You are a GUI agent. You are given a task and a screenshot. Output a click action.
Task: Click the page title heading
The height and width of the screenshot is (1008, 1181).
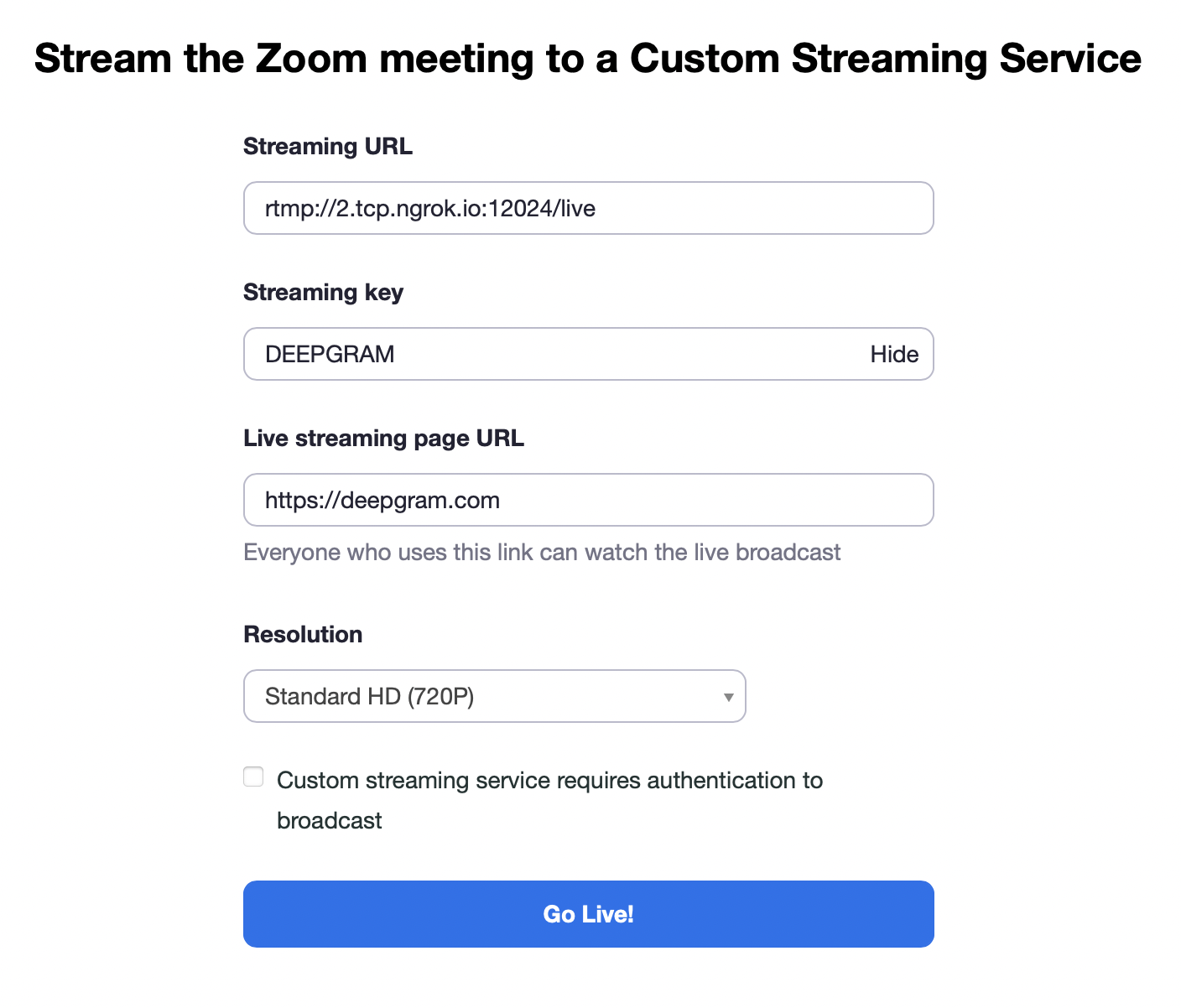(587, 58)
